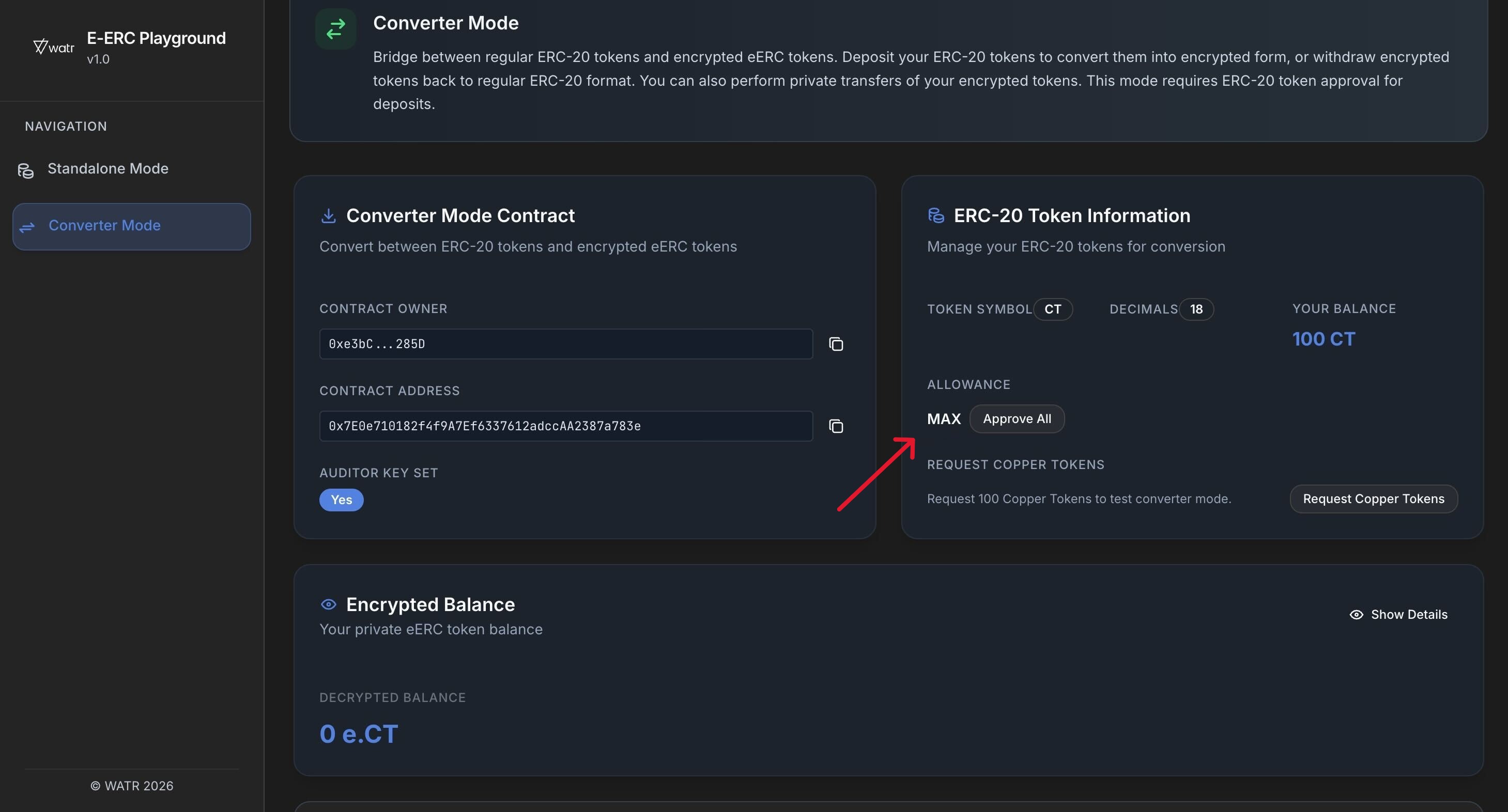Click the 100 CT balance value
The image size is (1508, 812).
click(1323, 339)
